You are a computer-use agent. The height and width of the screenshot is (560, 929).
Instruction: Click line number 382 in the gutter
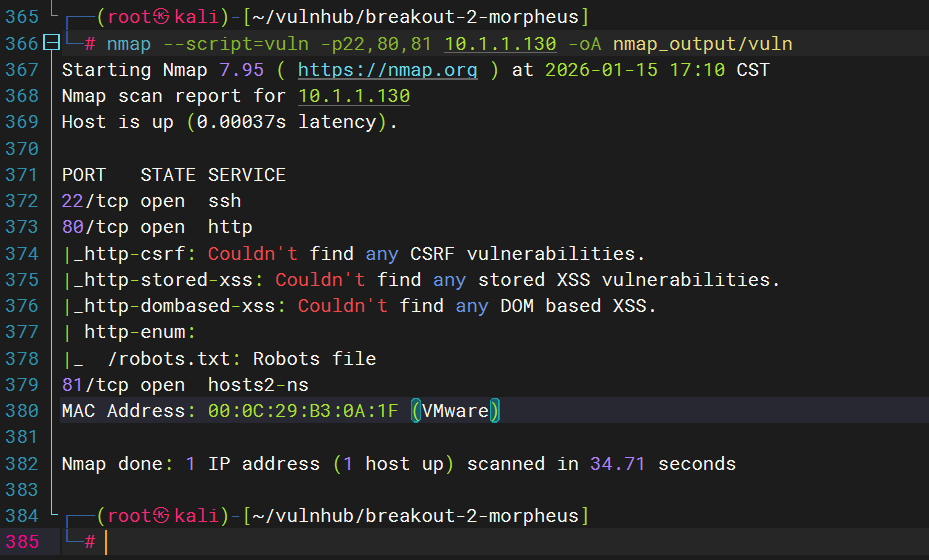pos(21,464)
